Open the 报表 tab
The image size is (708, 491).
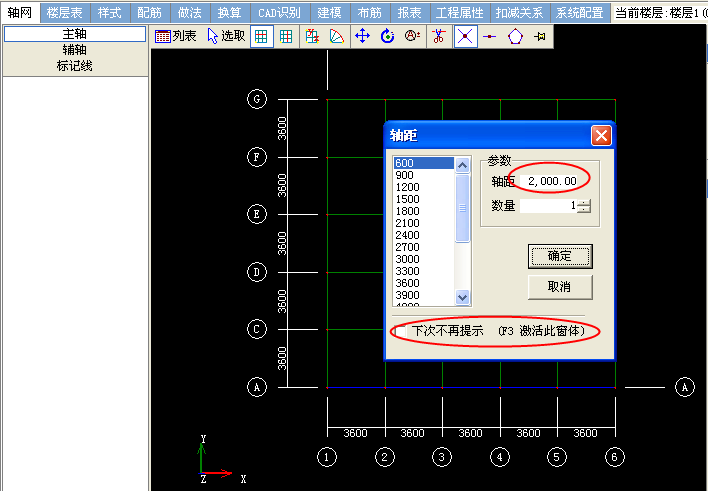tap(410, 13)
